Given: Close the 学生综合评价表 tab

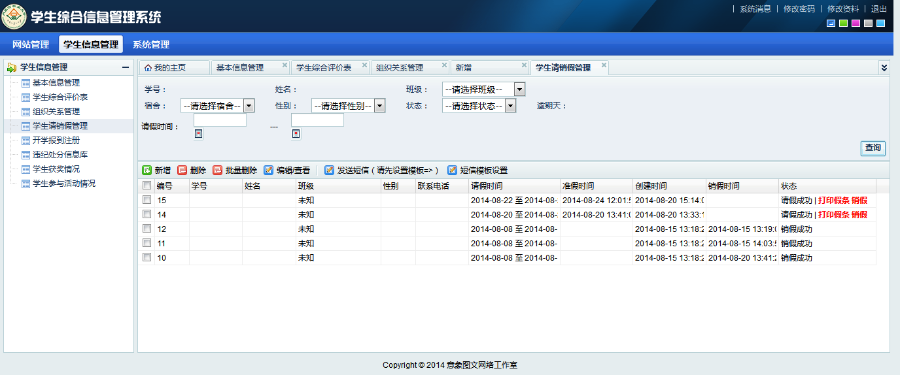Looking at the screenshot, I should pyautogui.click(x=364, y=65).
